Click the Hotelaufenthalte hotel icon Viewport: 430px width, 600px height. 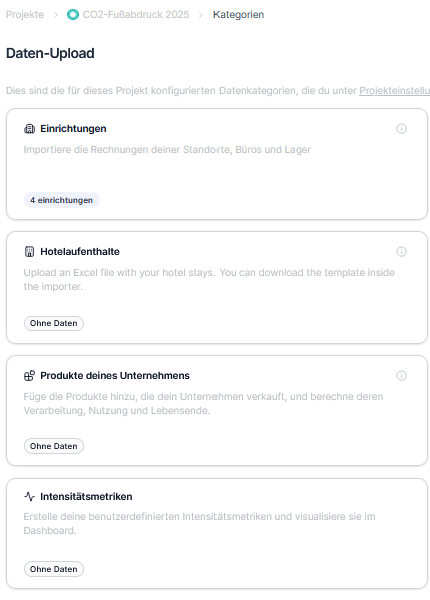coord(29,252)
